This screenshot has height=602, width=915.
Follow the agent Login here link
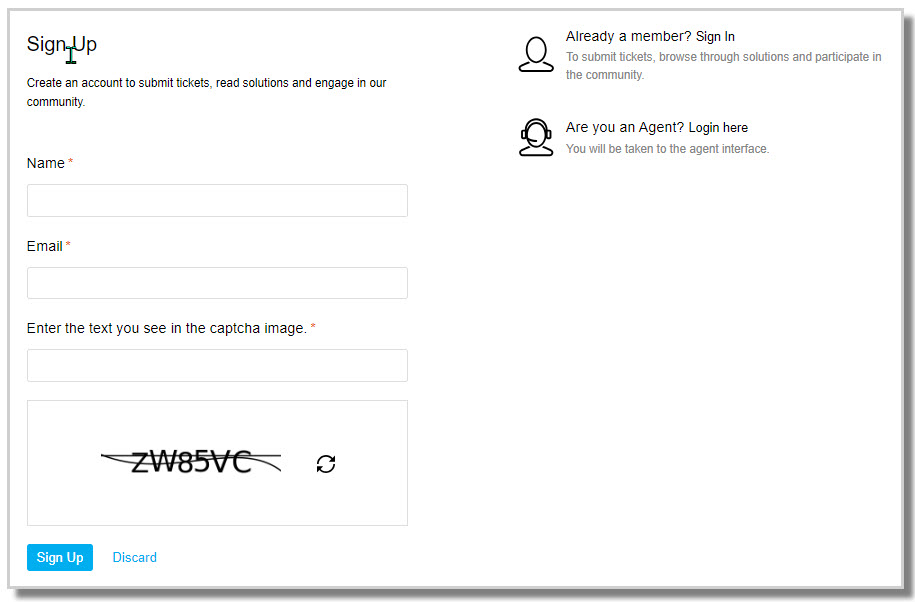tap(718, 128)
